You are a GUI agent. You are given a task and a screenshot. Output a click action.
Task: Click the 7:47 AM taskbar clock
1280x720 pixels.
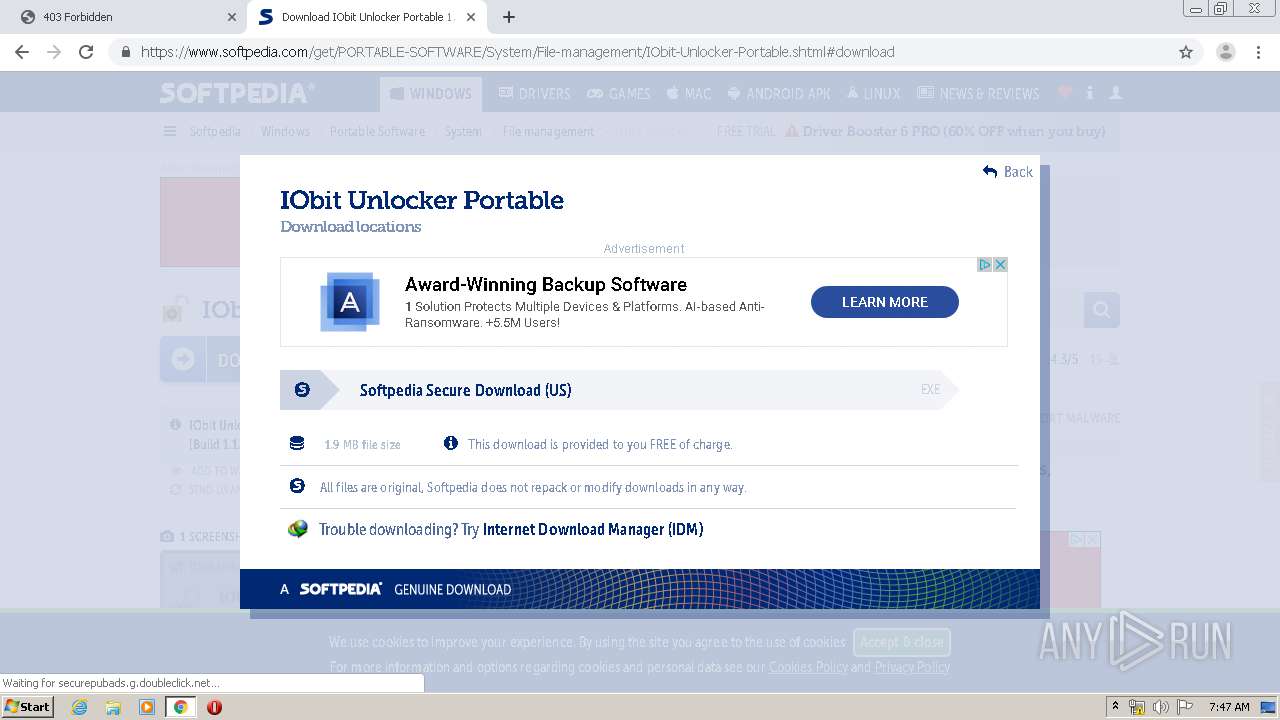[x=1229, y=707]
